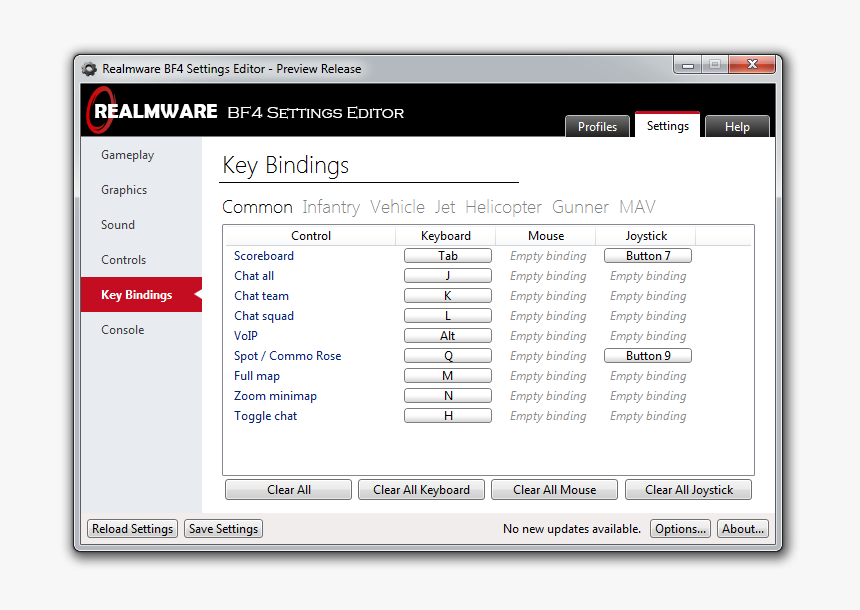Edit Spot / Commo Rose joystick Button 9
Image resolution: width=860 pixels, height=610 pixels.
pyautogui.click(x=648, y=356)
